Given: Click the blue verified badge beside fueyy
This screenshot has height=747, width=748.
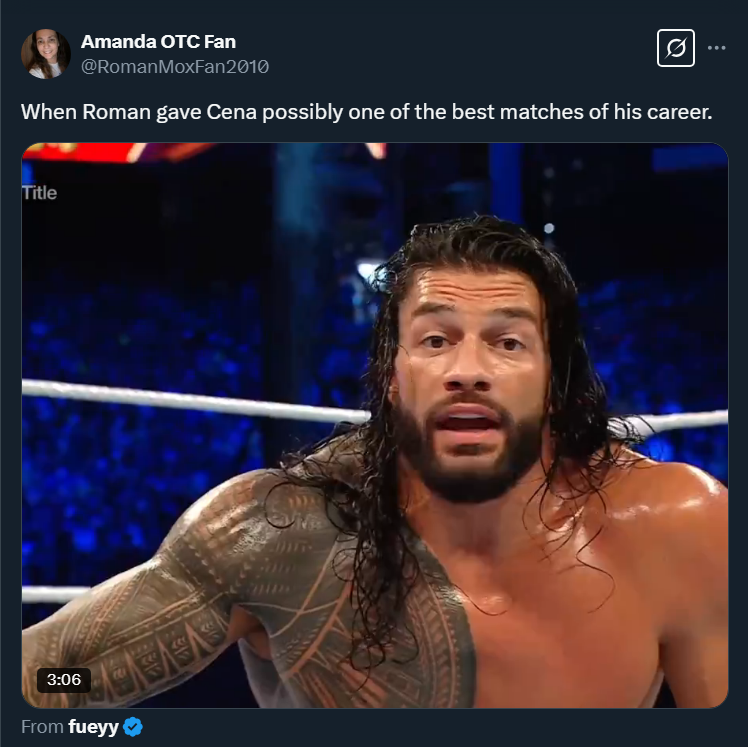Looking at the screenshot, I should click(133, 727).
